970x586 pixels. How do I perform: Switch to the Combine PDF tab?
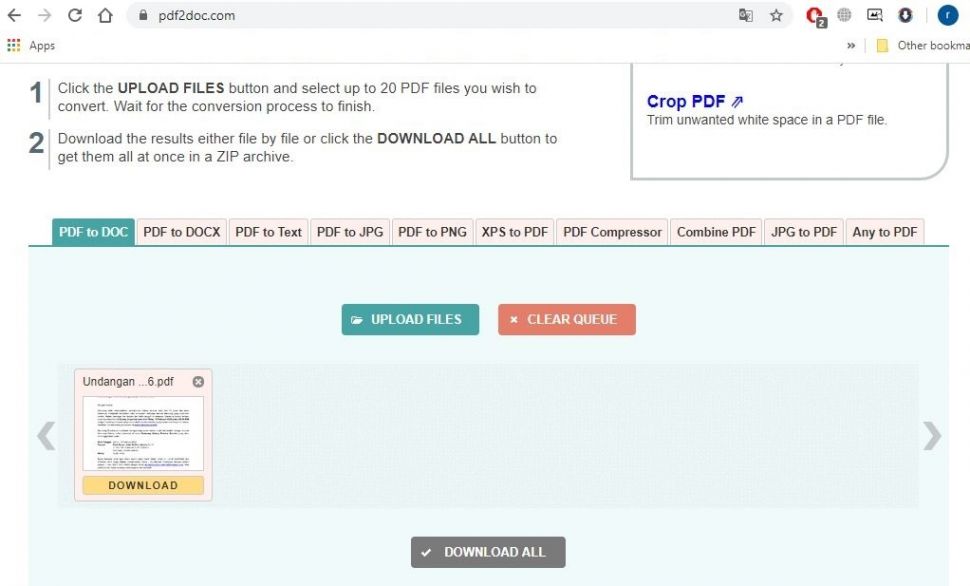716,232
